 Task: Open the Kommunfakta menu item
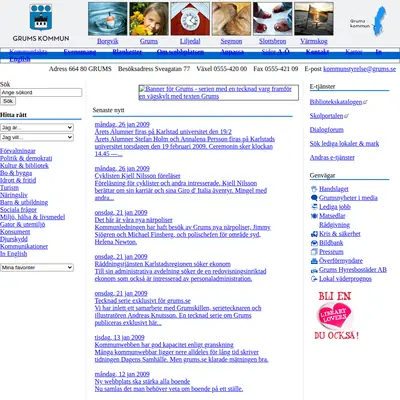(28, 52)
